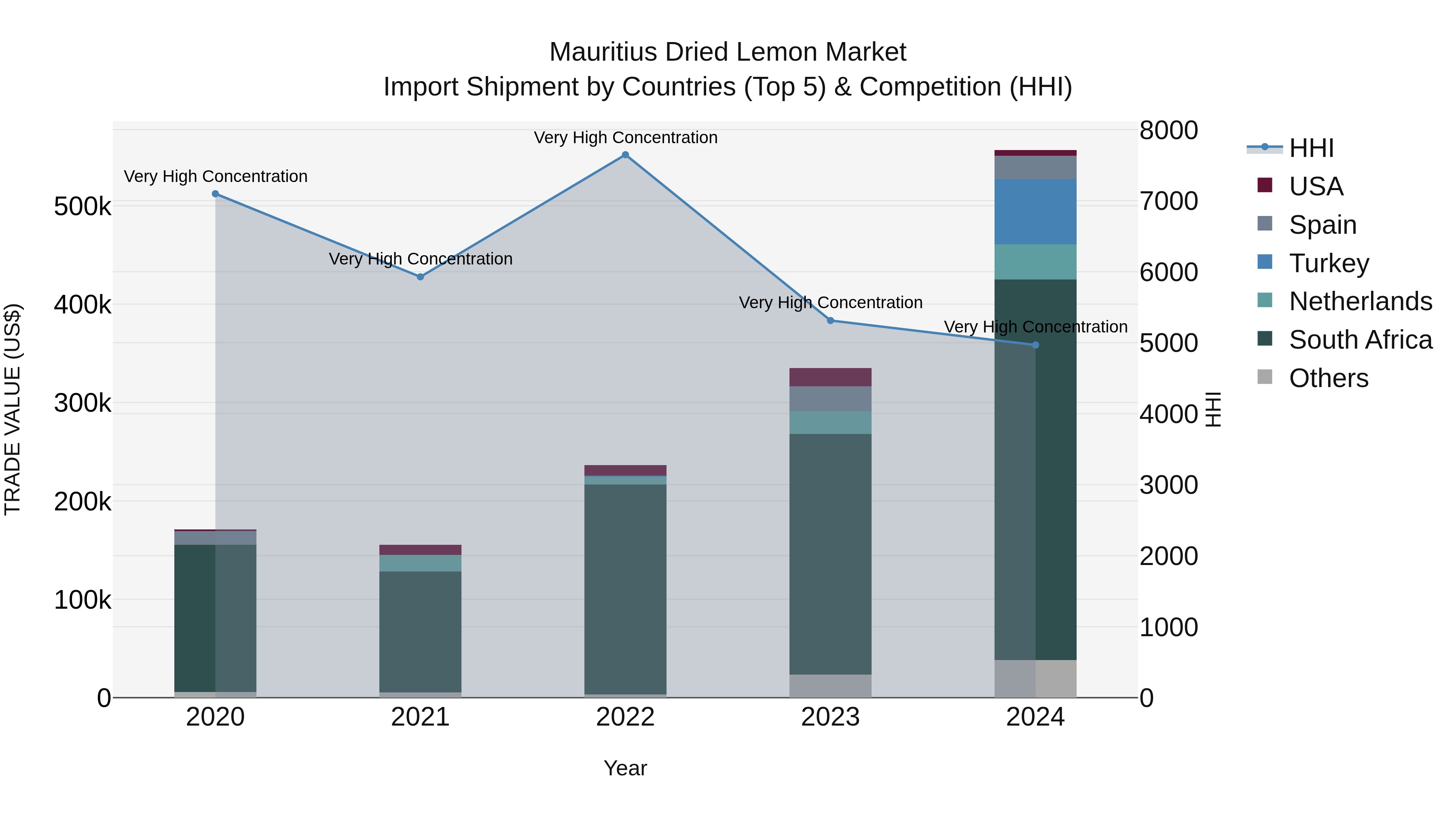Screen dimensions: 1456x819
Task: Click the Netherlands segment in 2024 bar
Action: tap(1035, 262)
